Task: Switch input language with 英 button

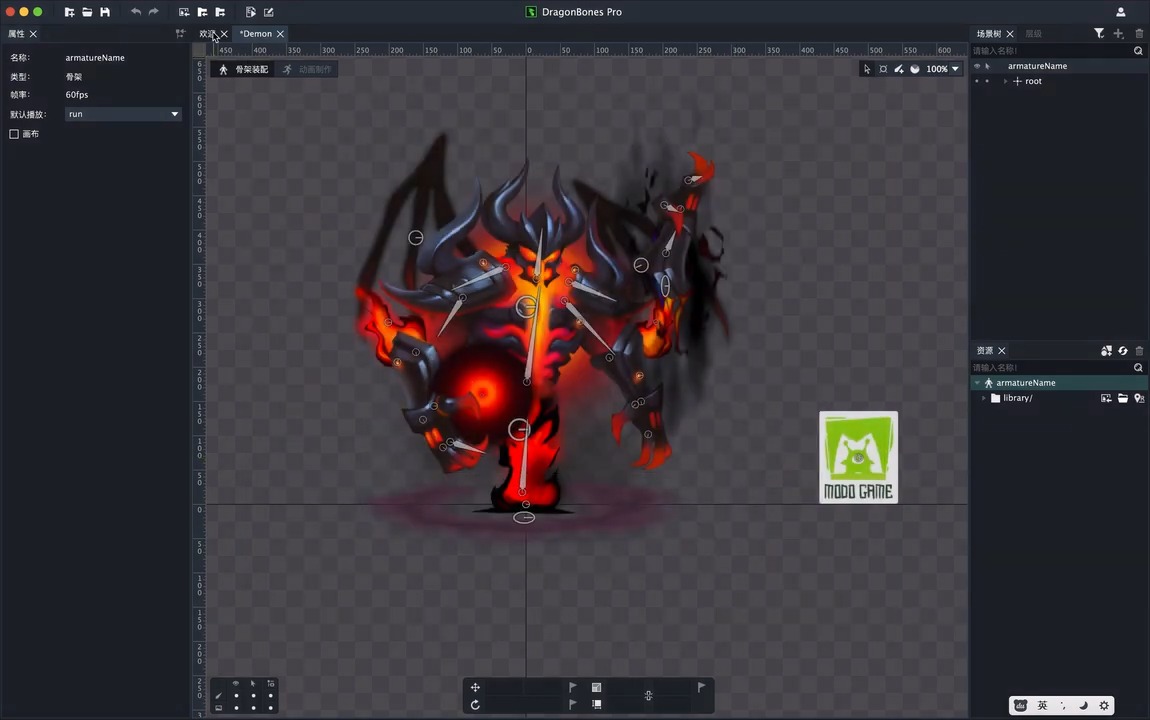Action: 1042,705
